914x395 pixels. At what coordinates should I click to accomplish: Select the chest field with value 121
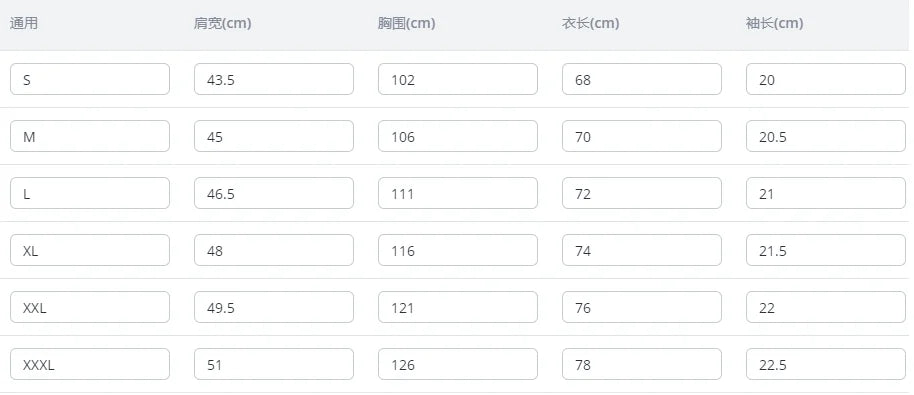pos(458,308)
